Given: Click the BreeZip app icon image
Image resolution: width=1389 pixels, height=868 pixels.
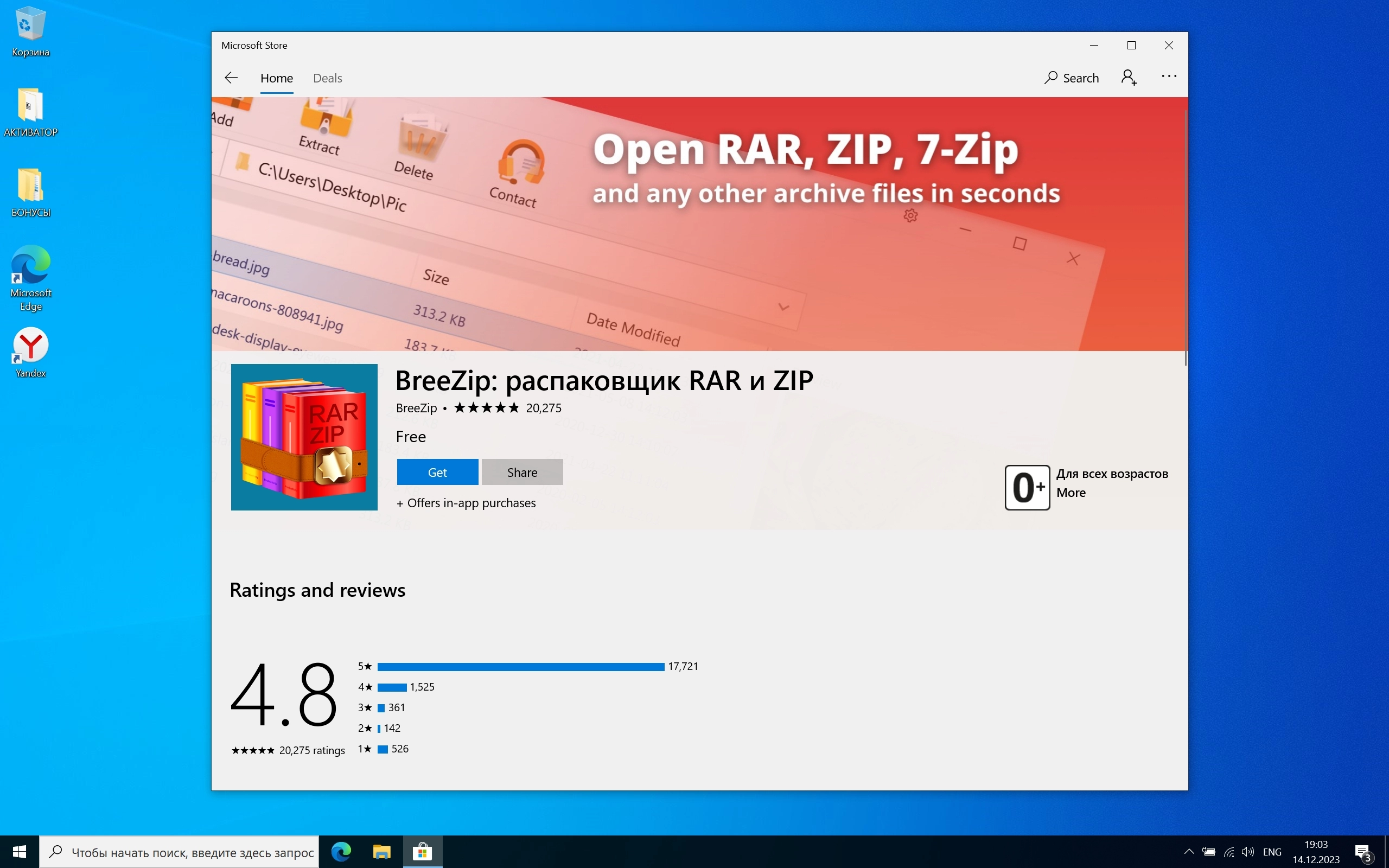Looking at the screenshot, I should pyautogui.click(x=304, y=437).
